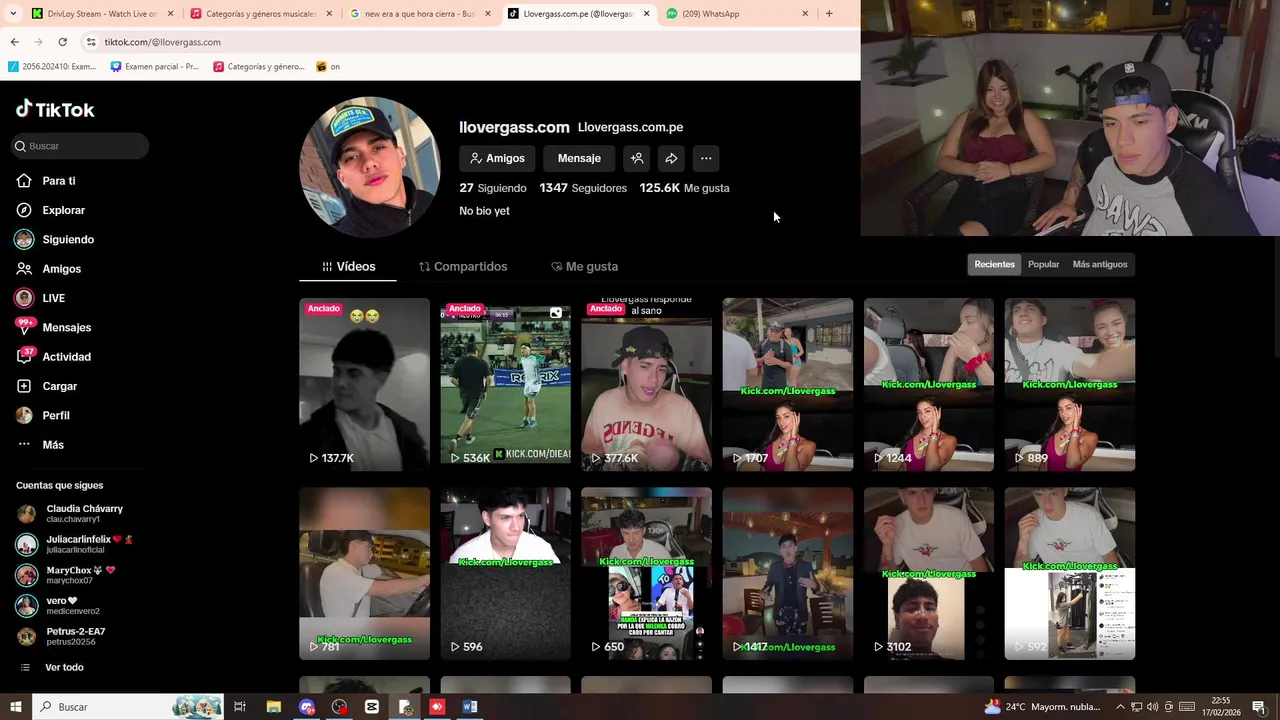The height and width of the screenshot is (720, 1280).
Task: Sort videos by Más antiguos
Action: (1100, 264)
